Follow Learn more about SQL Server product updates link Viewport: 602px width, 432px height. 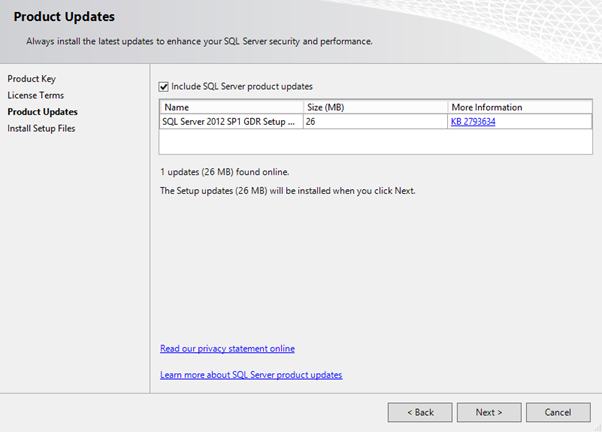click(x=251, y=375)
